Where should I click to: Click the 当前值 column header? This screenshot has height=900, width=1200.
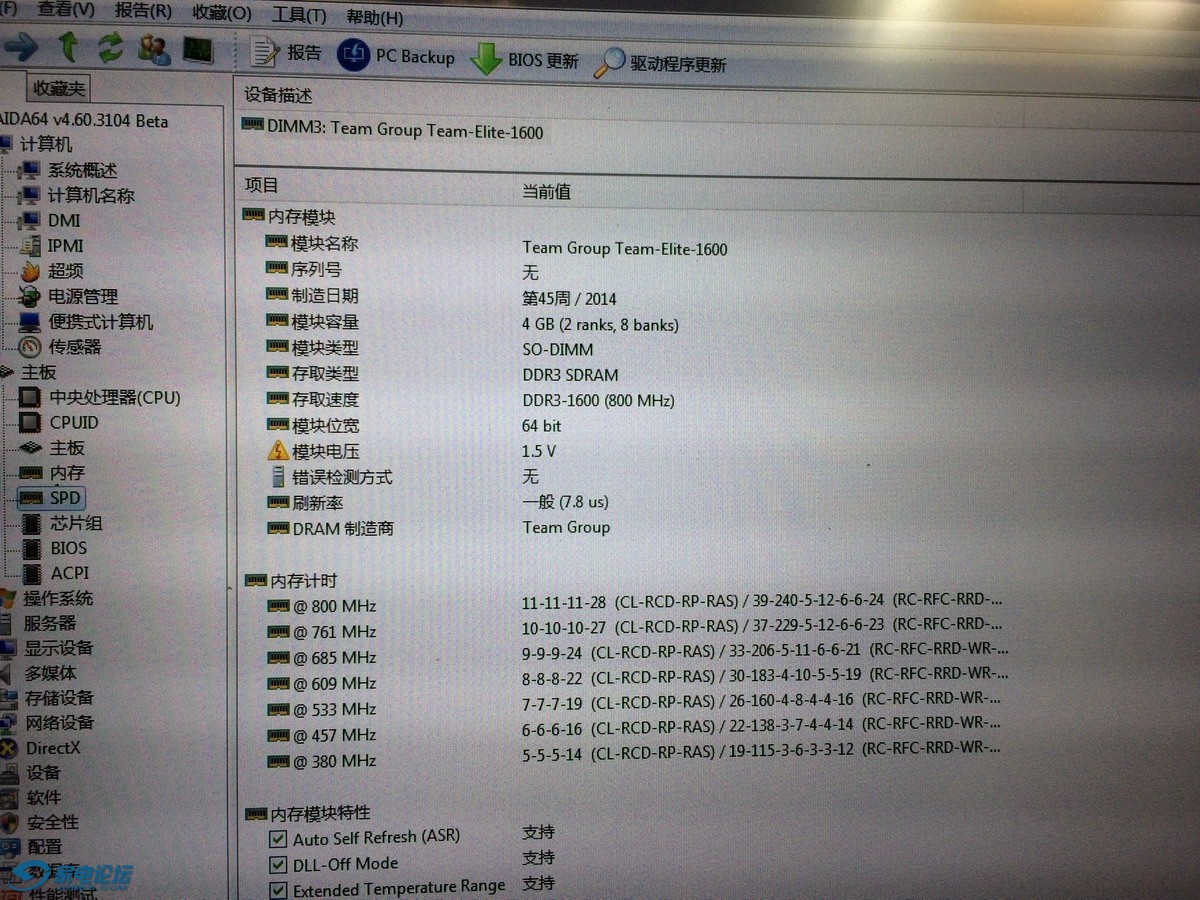546,191
